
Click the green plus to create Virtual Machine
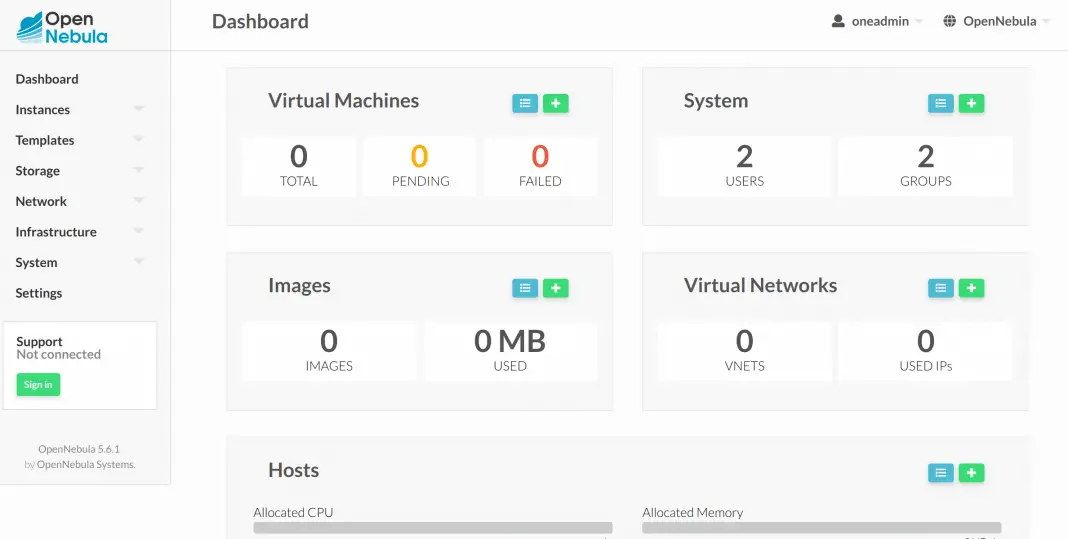[556, 103]
